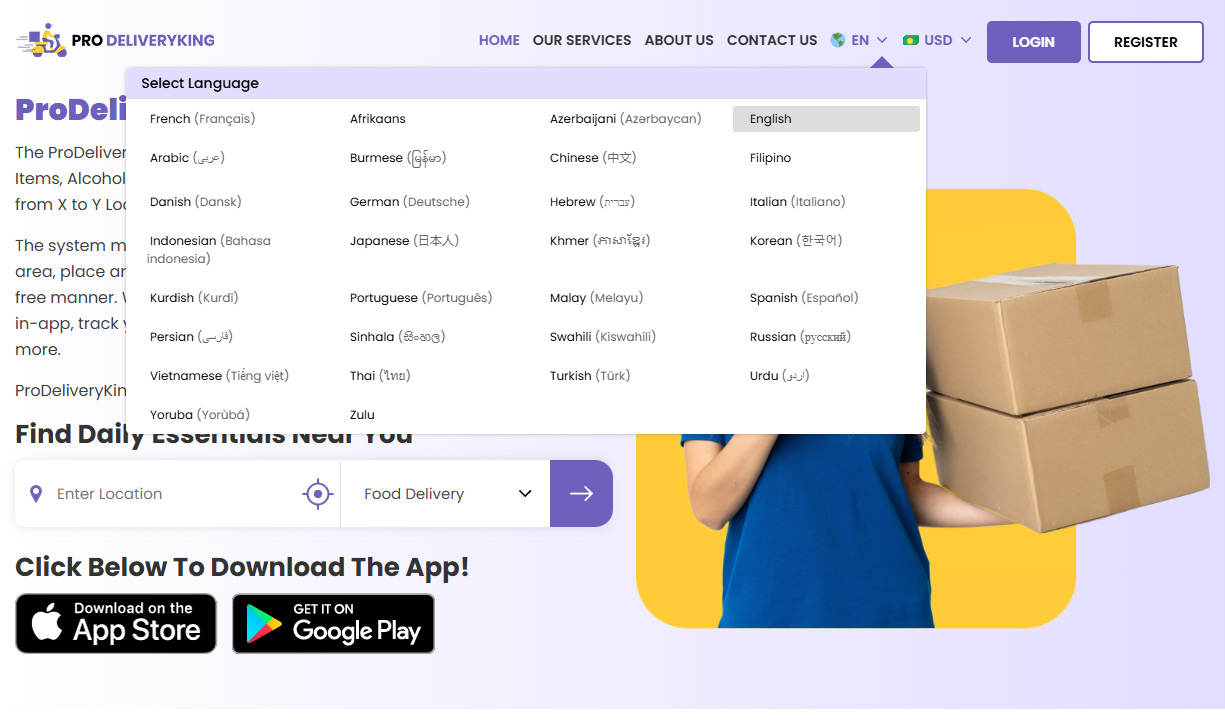Click the Click Below To Download heading
Viewport: 1225px width, 722px height.
(242, 567)
